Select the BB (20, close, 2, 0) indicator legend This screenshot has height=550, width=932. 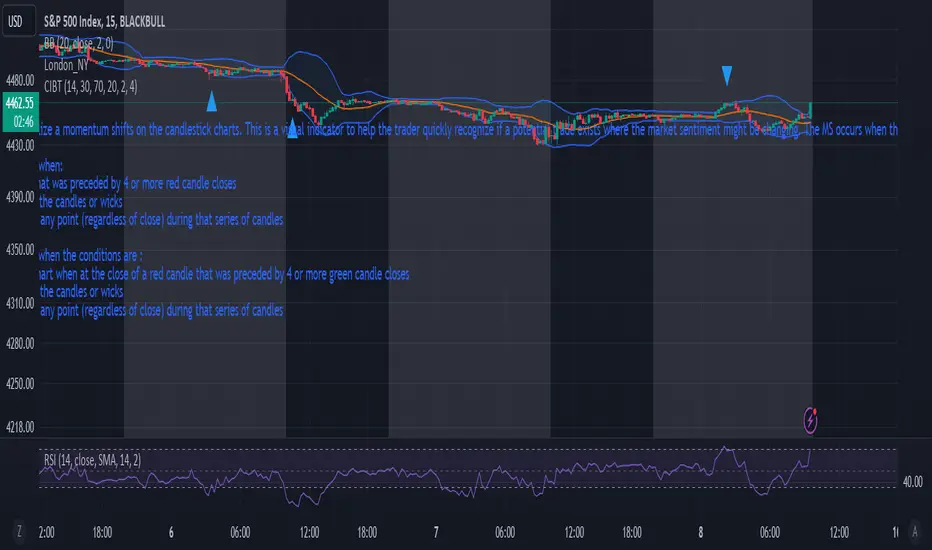78,43
